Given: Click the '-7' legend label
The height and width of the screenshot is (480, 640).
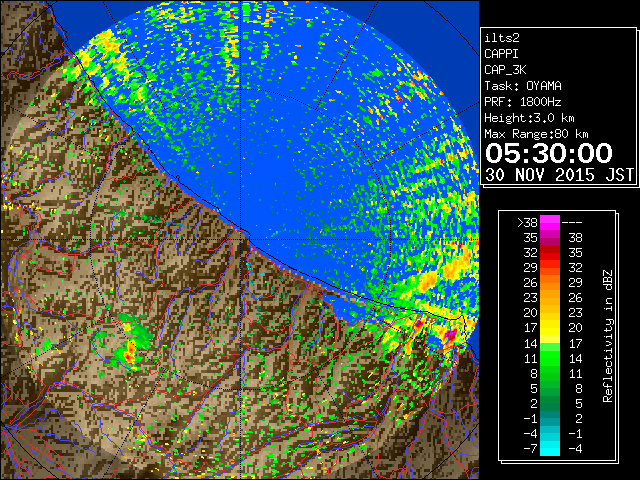Looking at the screenshot, I should tap(530, 448).
